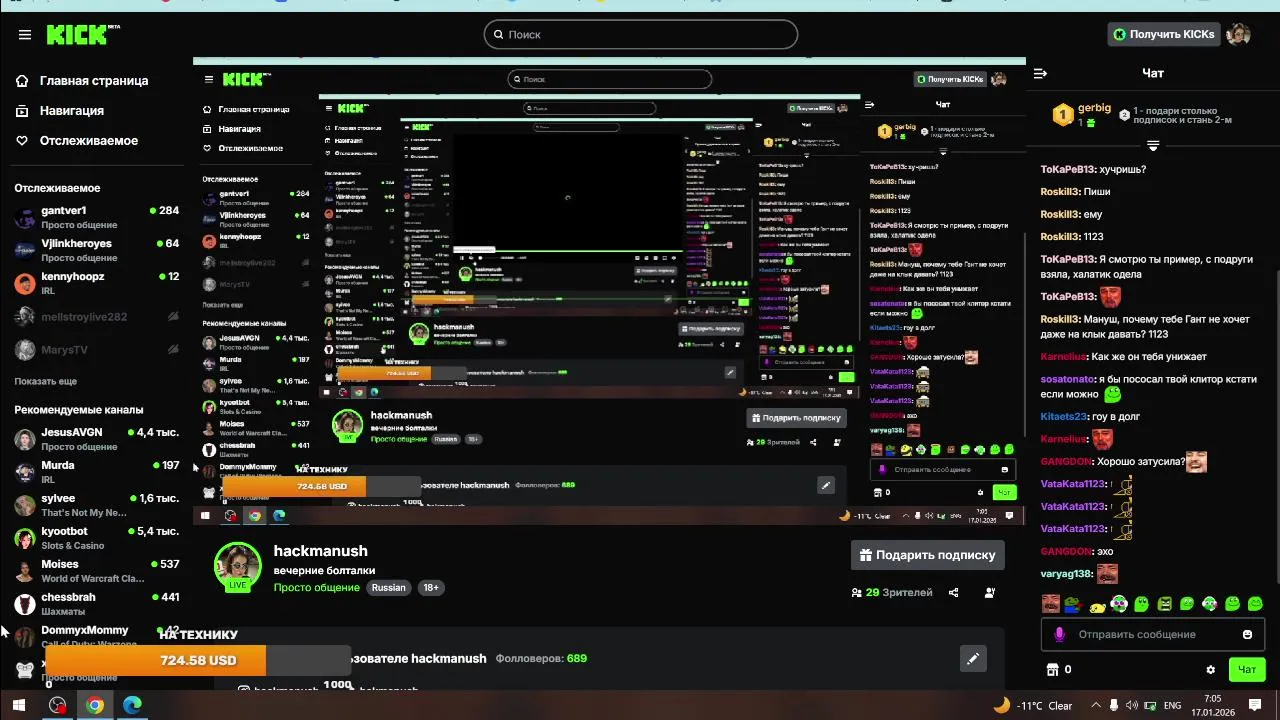Click the green Чат send button
The image size is (1280, 720).
(x=1247, y=670)
